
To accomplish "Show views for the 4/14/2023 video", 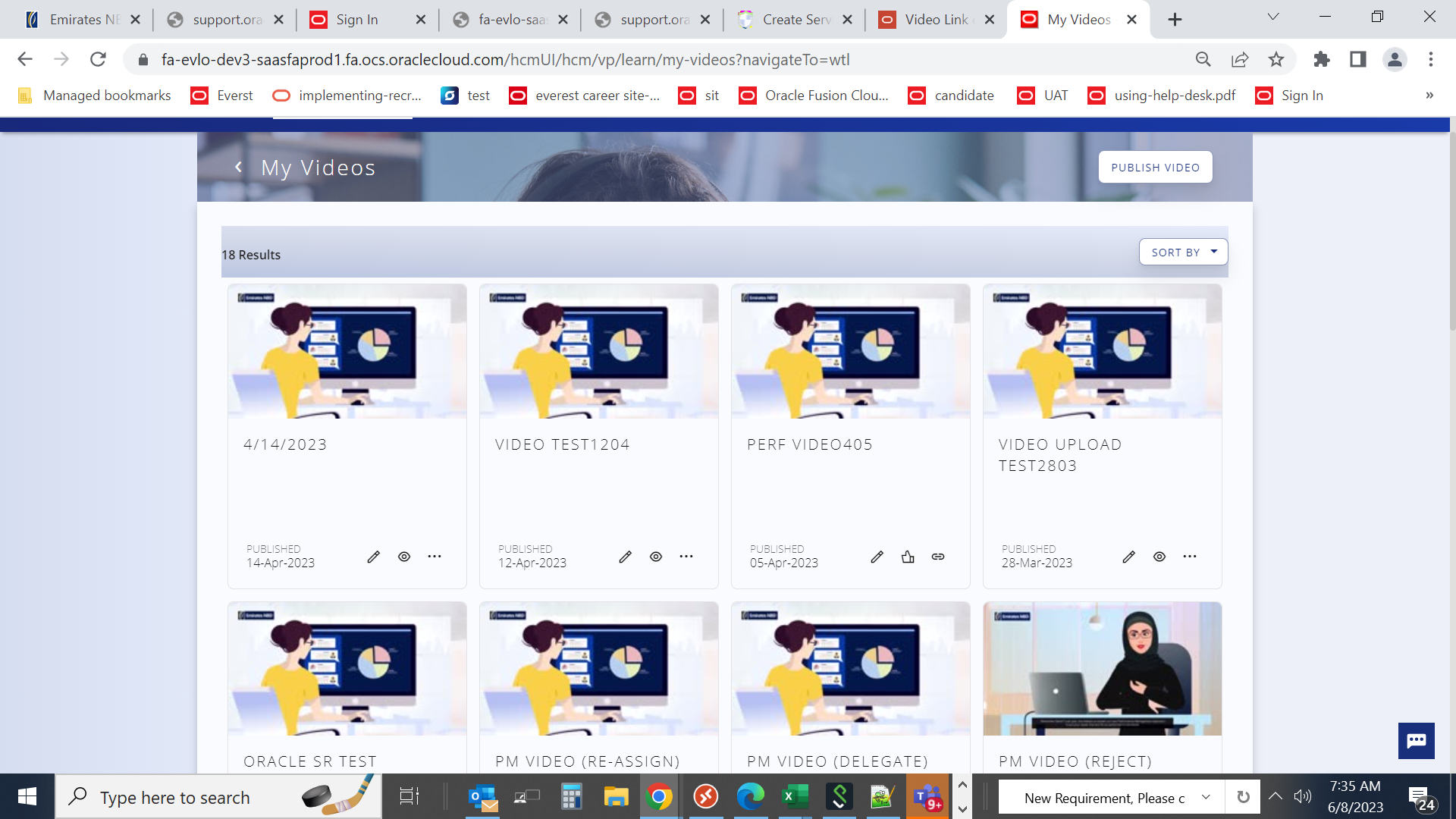I will coord(403,557).
